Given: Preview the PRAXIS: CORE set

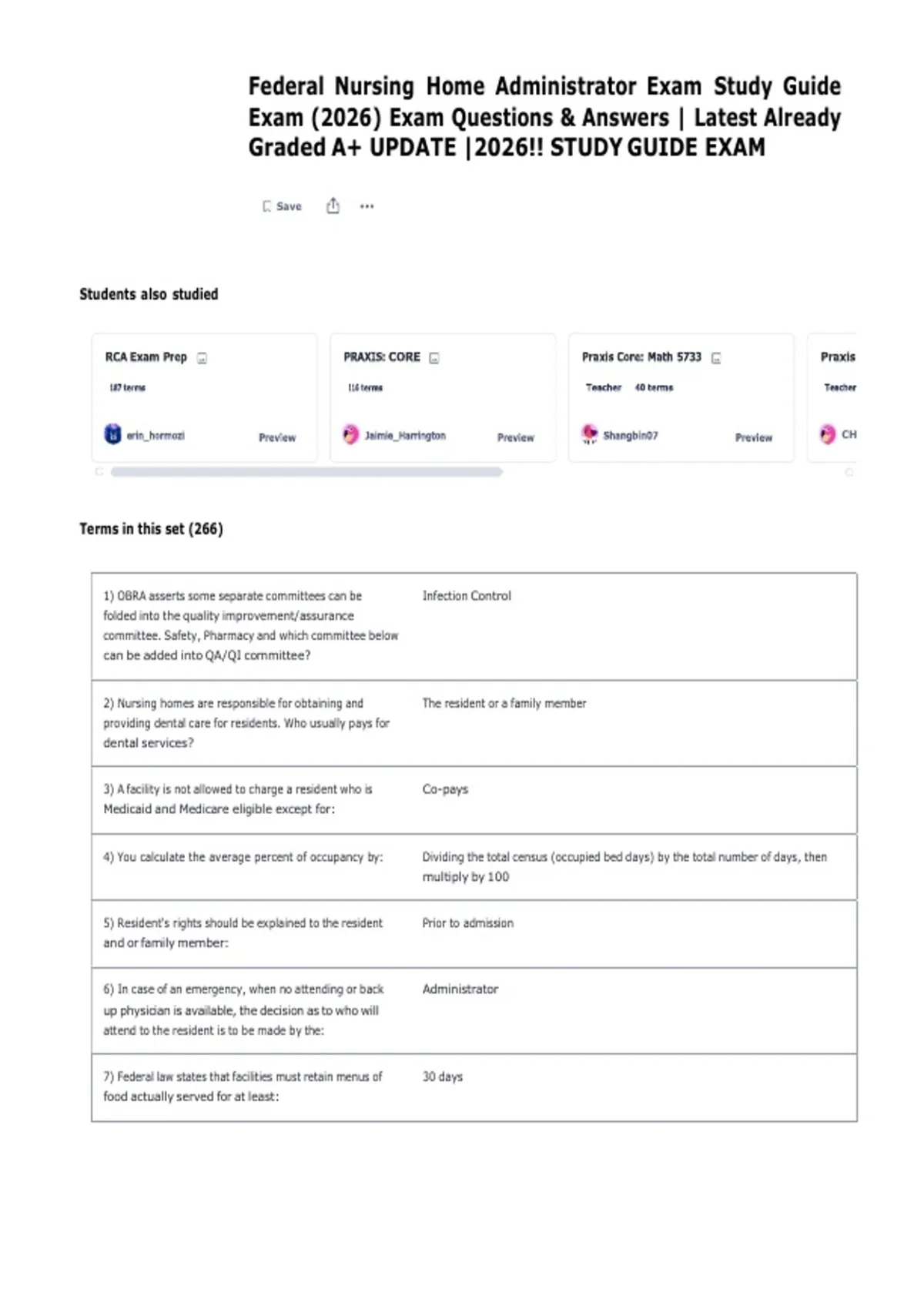Looking at the screenshot, I should pyautogui.click(x=516, y=437).
